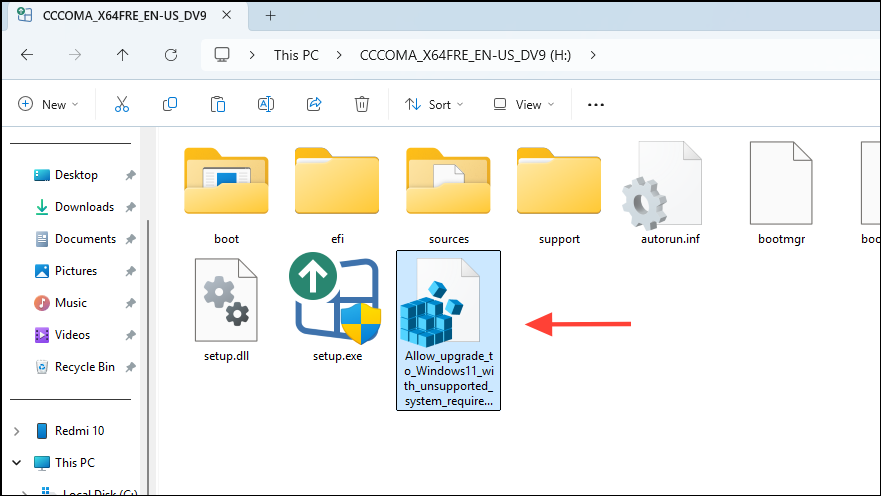Select the efi folder
This screenshot has width=881, height=496.
pyautogui.click(x=337, y=195)
